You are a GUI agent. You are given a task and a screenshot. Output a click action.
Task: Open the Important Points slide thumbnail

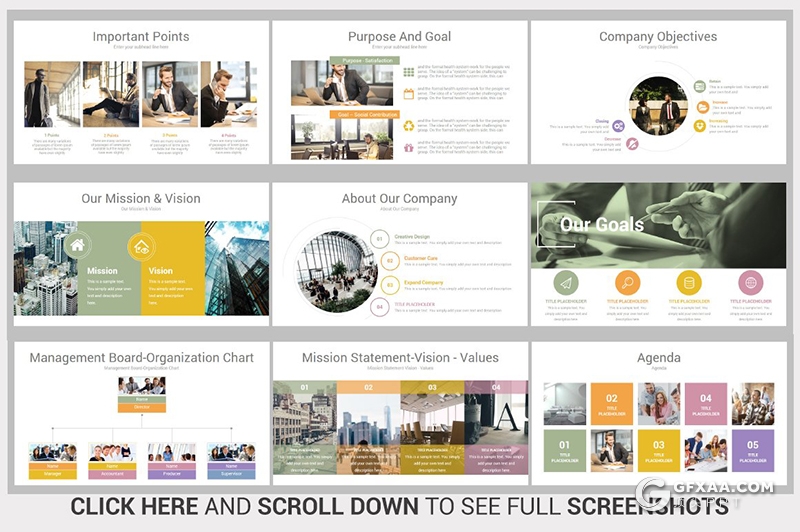pos(141,92)
